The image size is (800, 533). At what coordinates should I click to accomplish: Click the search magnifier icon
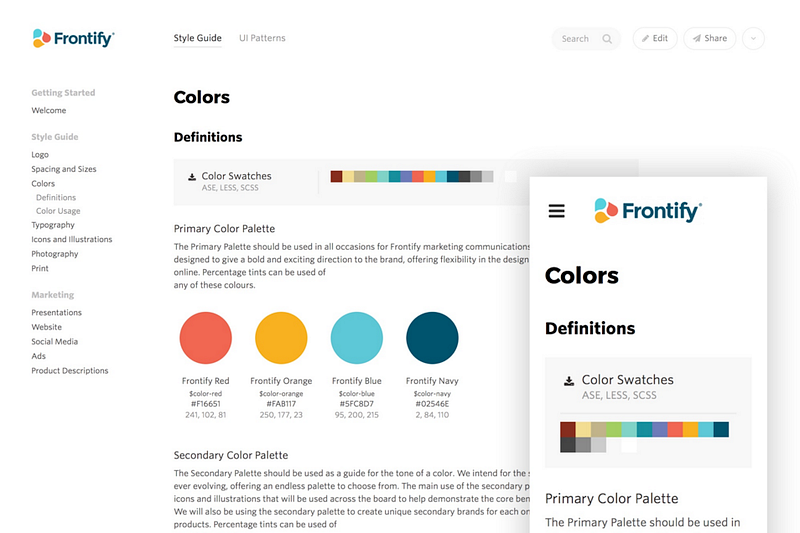607,39
